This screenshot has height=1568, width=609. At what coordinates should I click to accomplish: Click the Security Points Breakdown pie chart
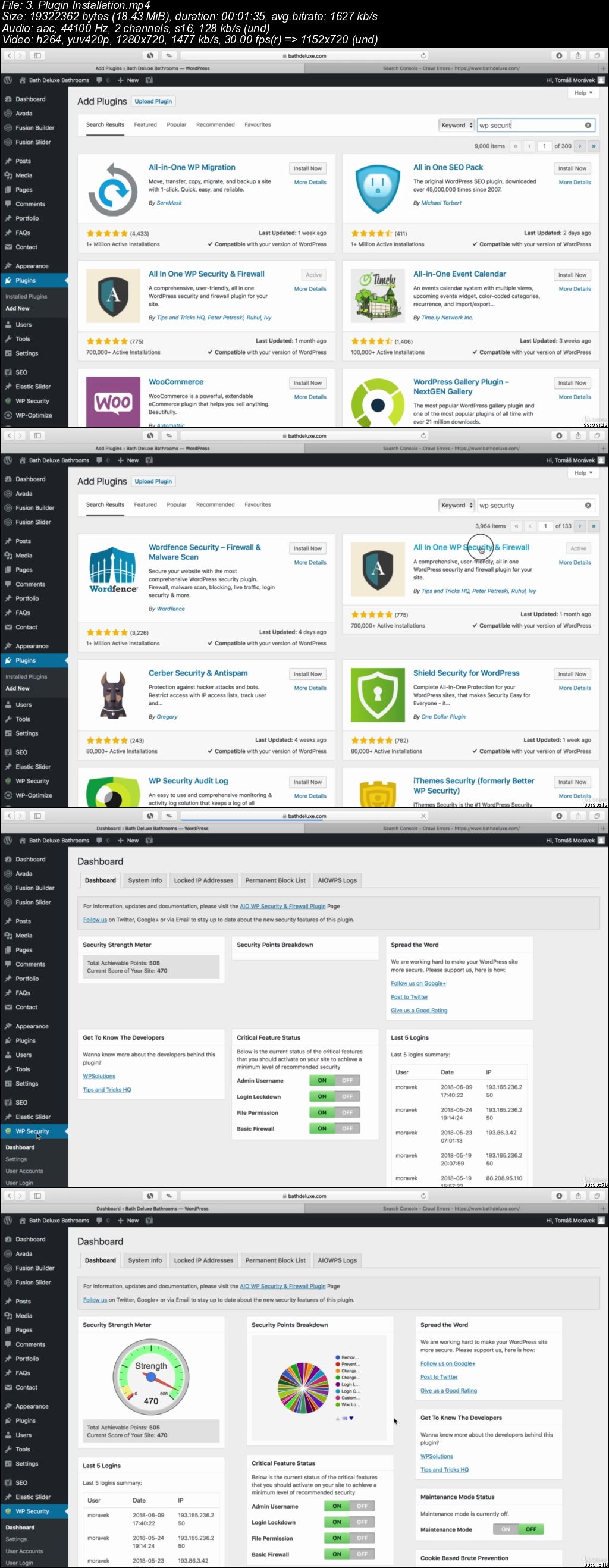click(x=303, y=1388)
